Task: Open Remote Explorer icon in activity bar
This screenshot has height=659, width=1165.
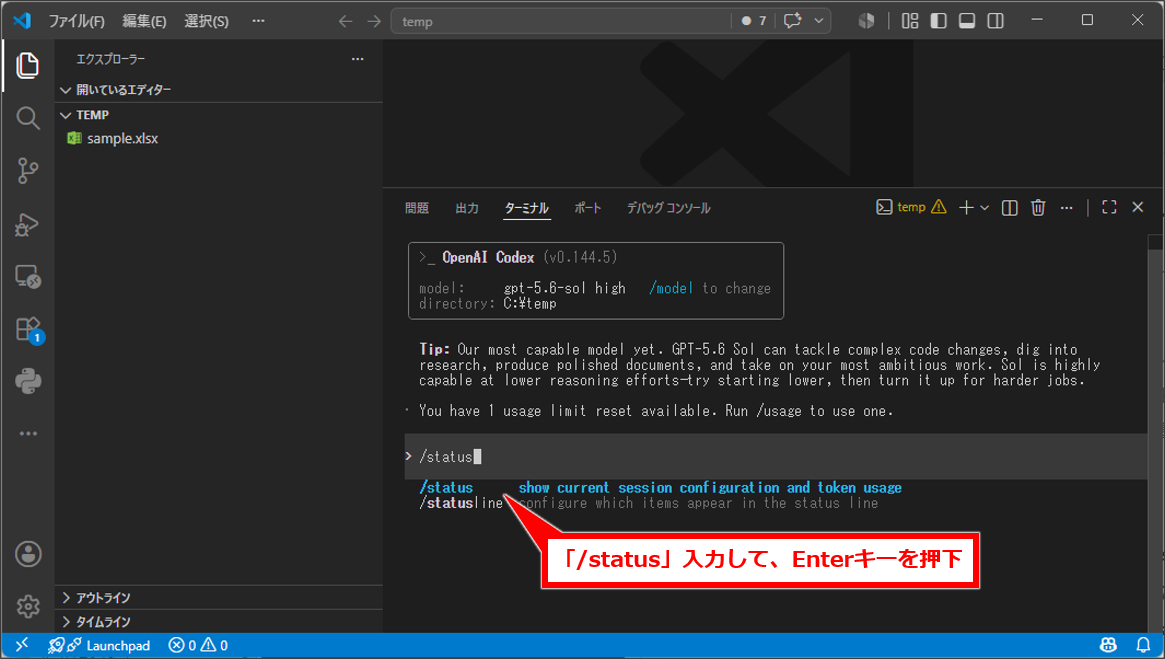Action: tap(27, 277)
